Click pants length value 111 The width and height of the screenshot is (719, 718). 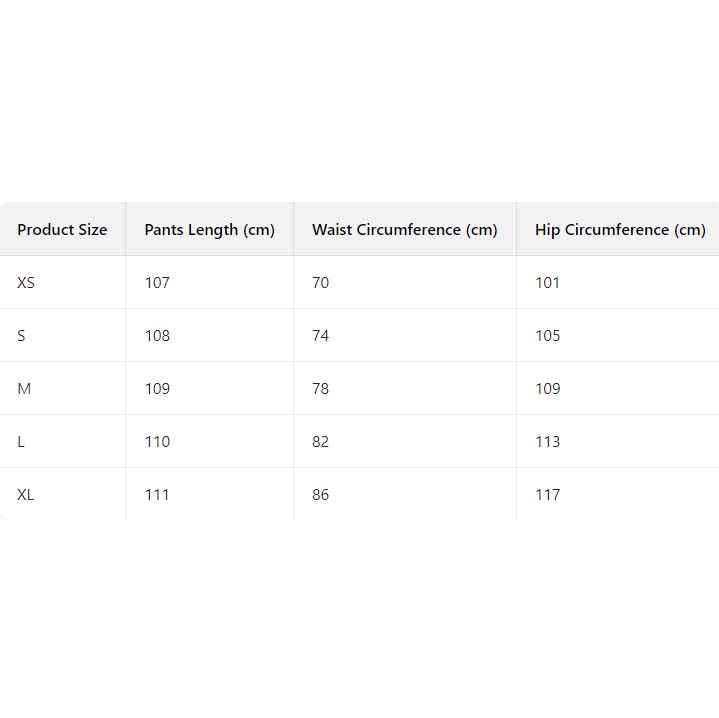point(157,495)
